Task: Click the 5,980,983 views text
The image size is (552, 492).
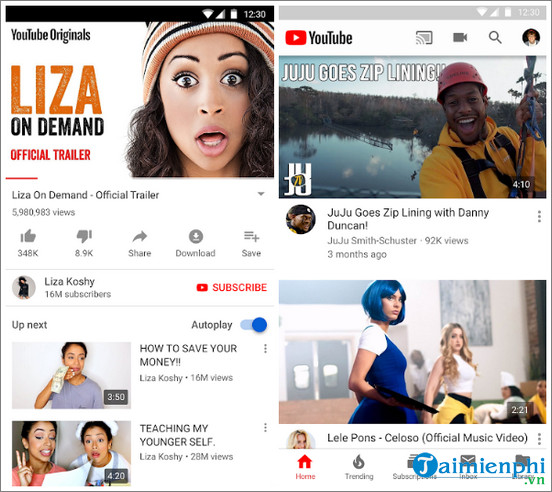Action: point(43,212)
